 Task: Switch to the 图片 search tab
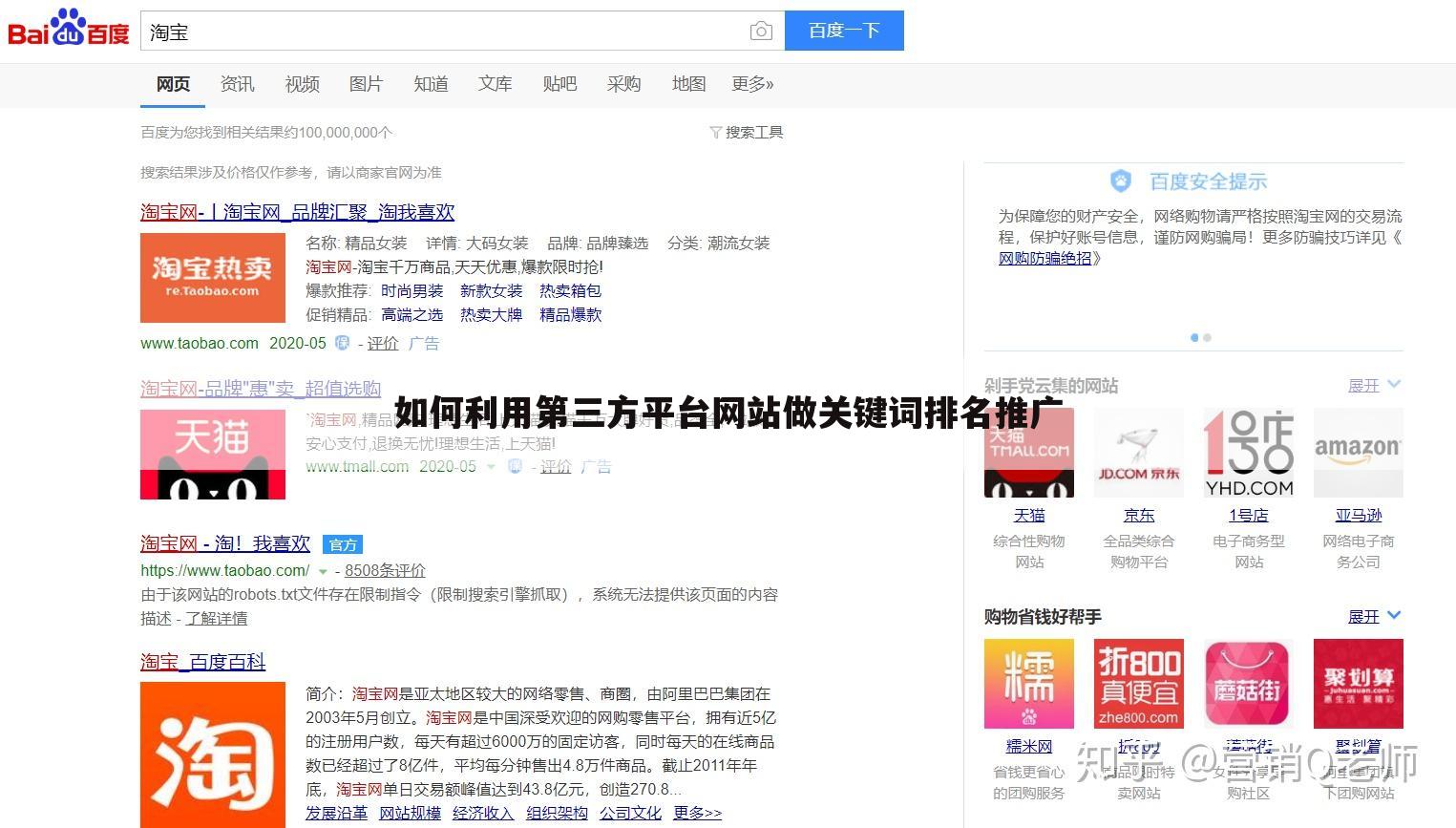(367, 84)
